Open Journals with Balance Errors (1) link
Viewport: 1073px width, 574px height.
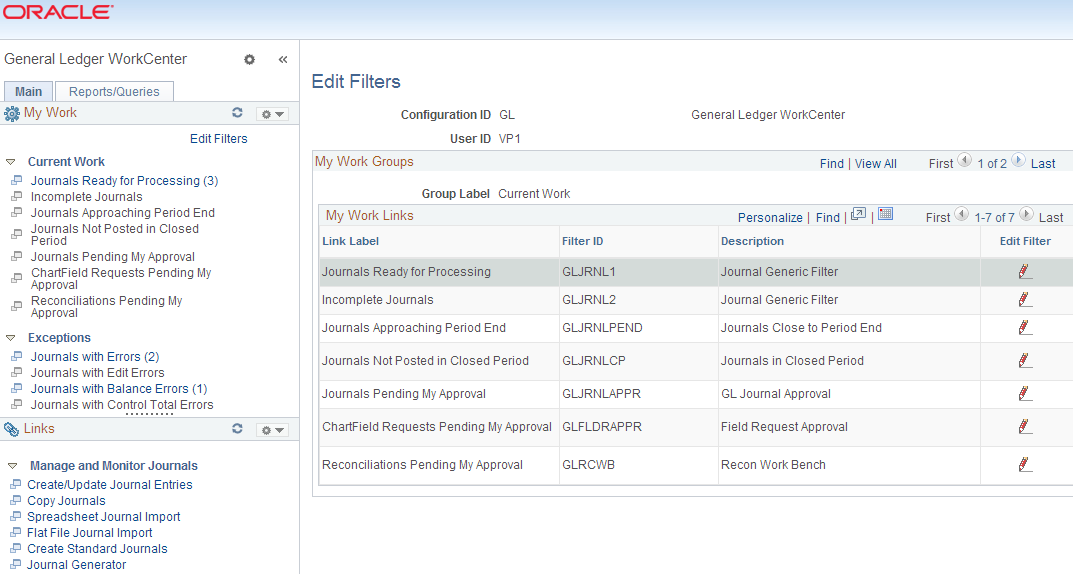click(119, 389)
